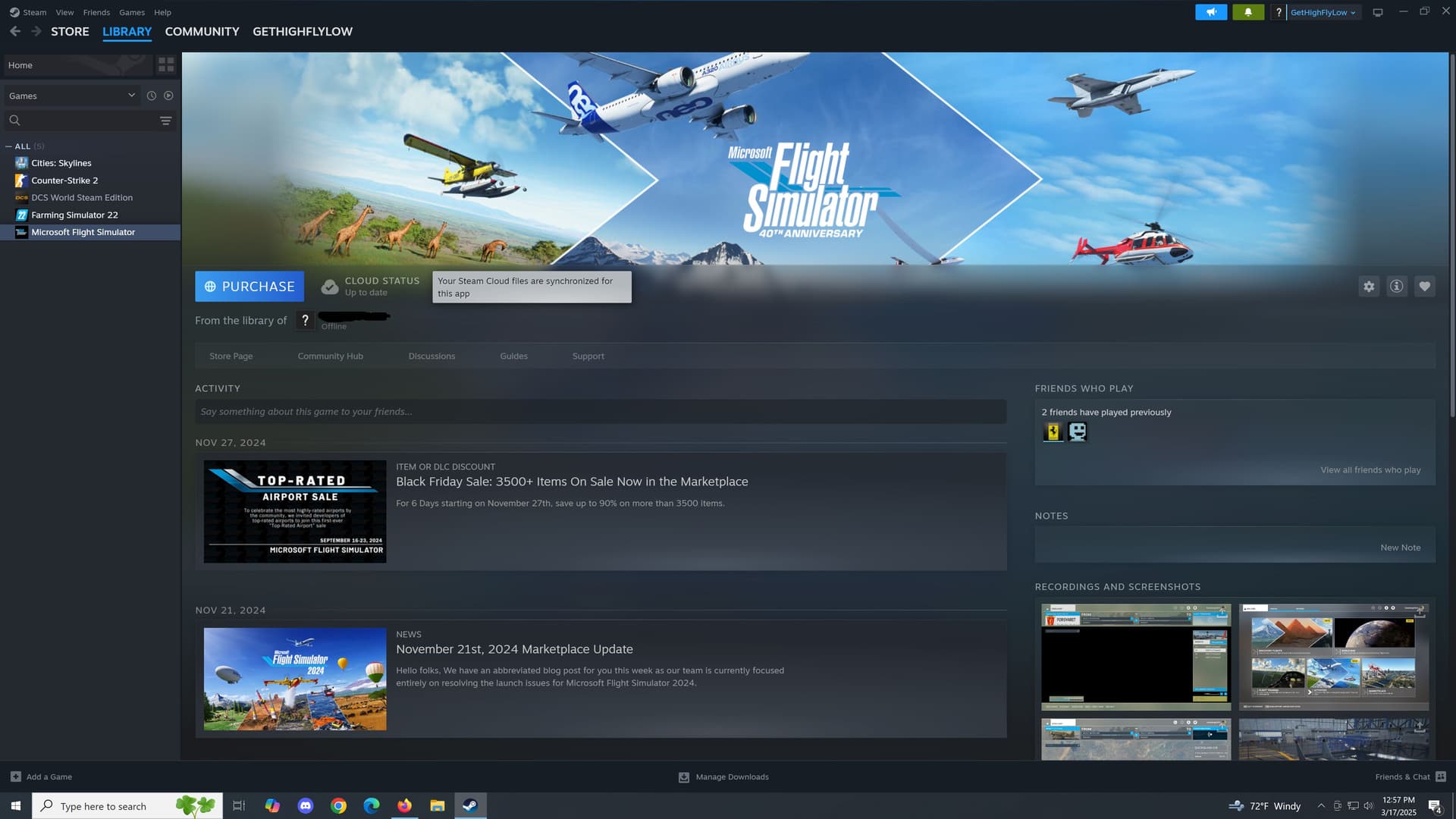Go to the LIBRARY section

pyautogui.click(x=127, y=31)
